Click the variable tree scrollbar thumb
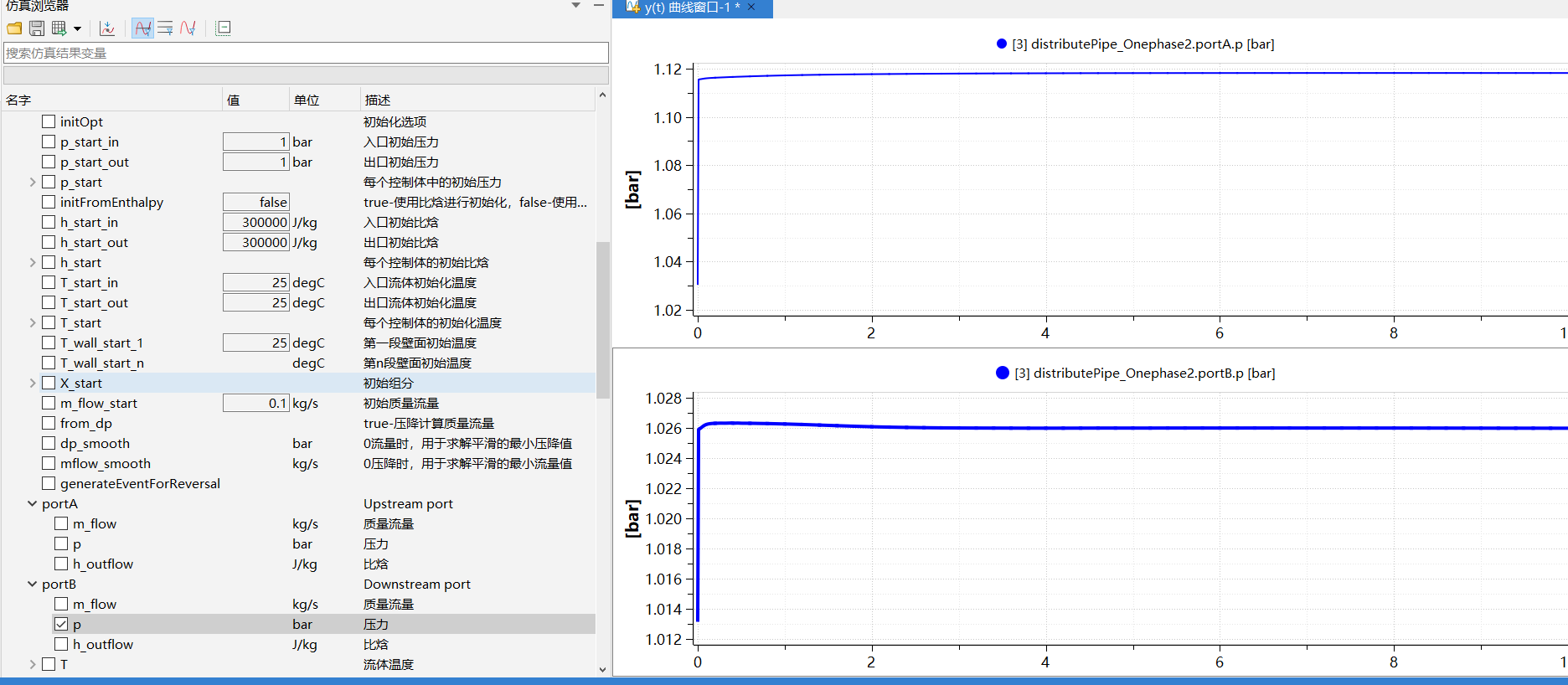Screen dimensions: 1568x685 click(602, 320)
